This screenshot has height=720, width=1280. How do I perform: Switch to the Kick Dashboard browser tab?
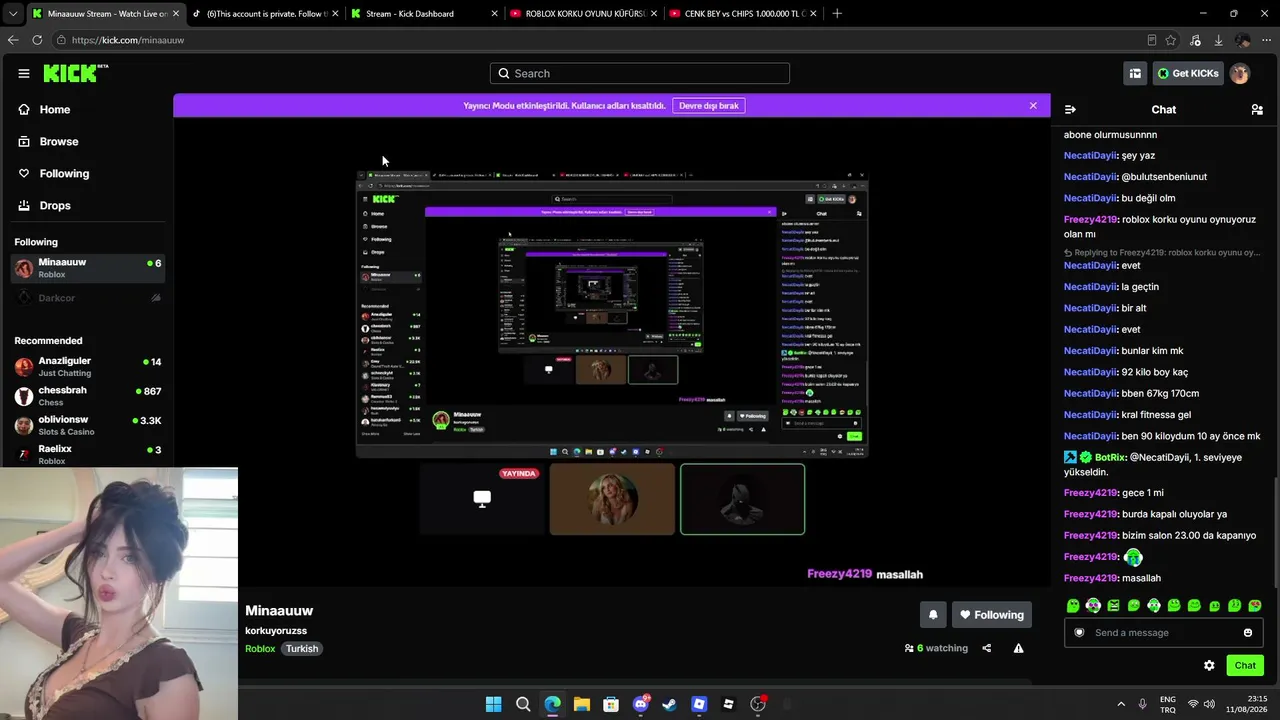(x=424, y=13)
